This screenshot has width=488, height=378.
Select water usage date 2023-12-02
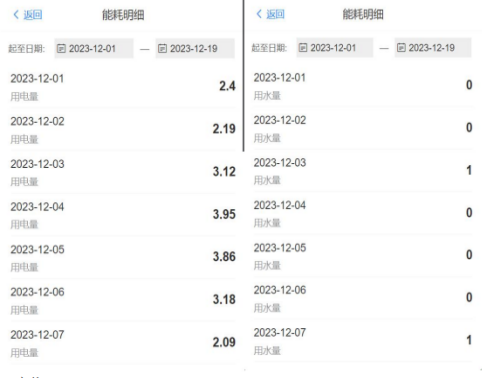(x=280, y=120)
